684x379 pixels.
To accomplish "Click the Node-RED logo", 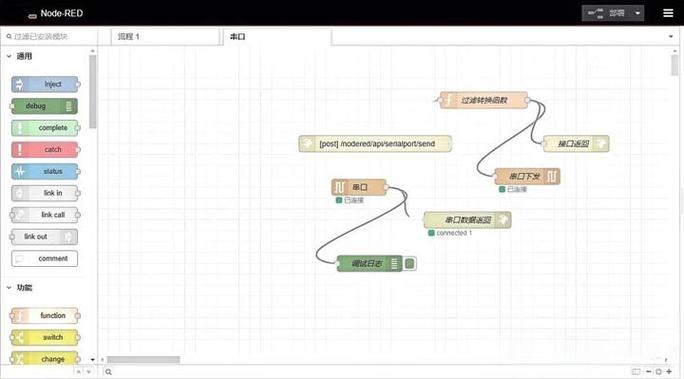I will coord(56,14).
